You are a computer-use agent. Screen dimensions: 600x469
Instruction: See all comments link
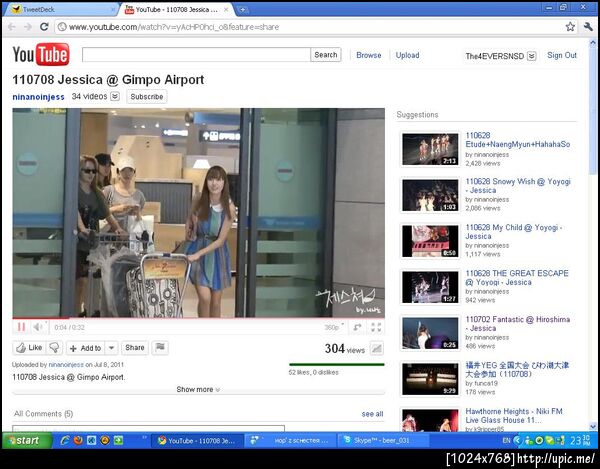pos(372,414)
